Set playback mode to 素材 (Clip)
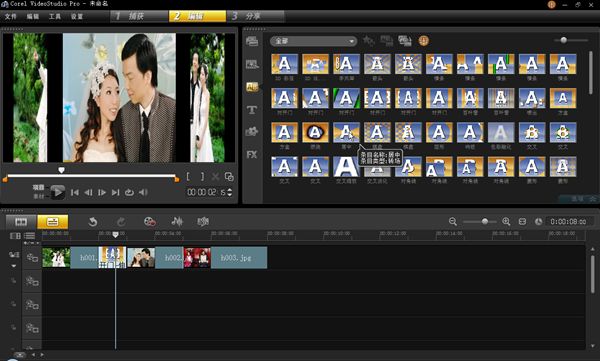The image size is (600, 361). (38, 196)
